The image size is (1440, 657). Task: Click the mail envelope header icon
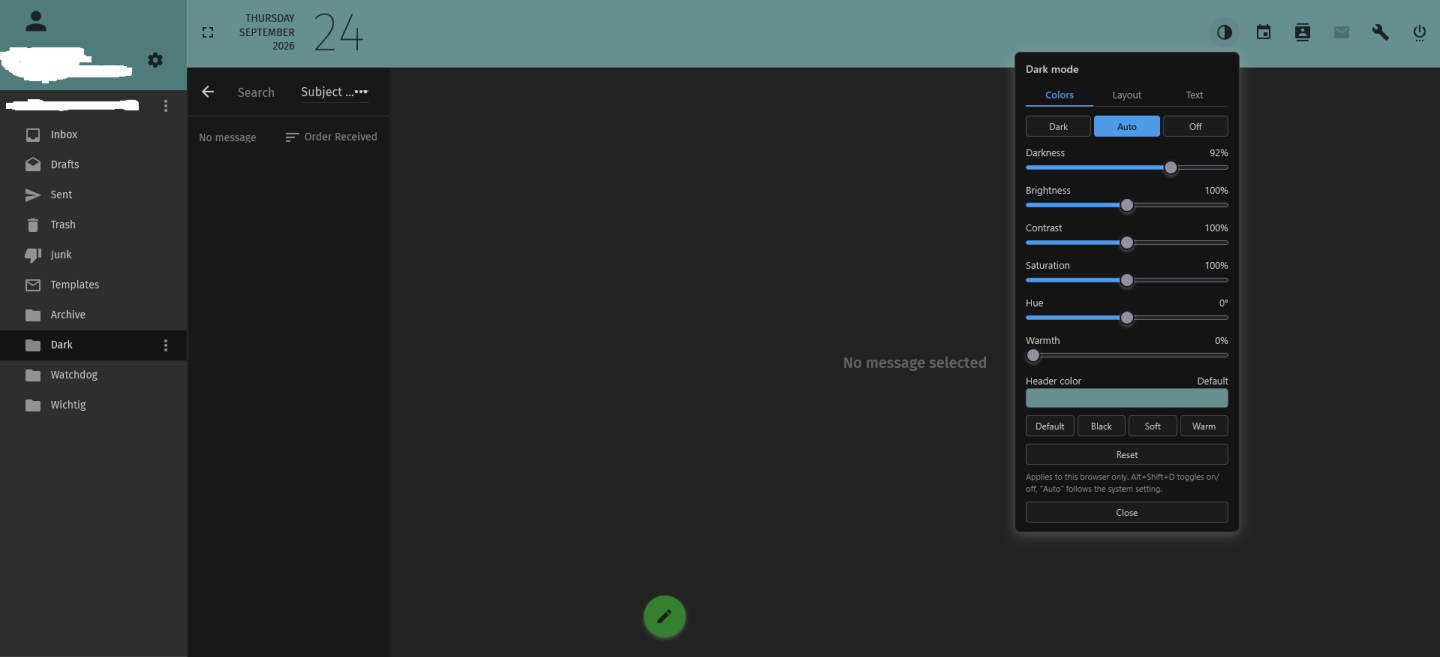click(1341, 32)
